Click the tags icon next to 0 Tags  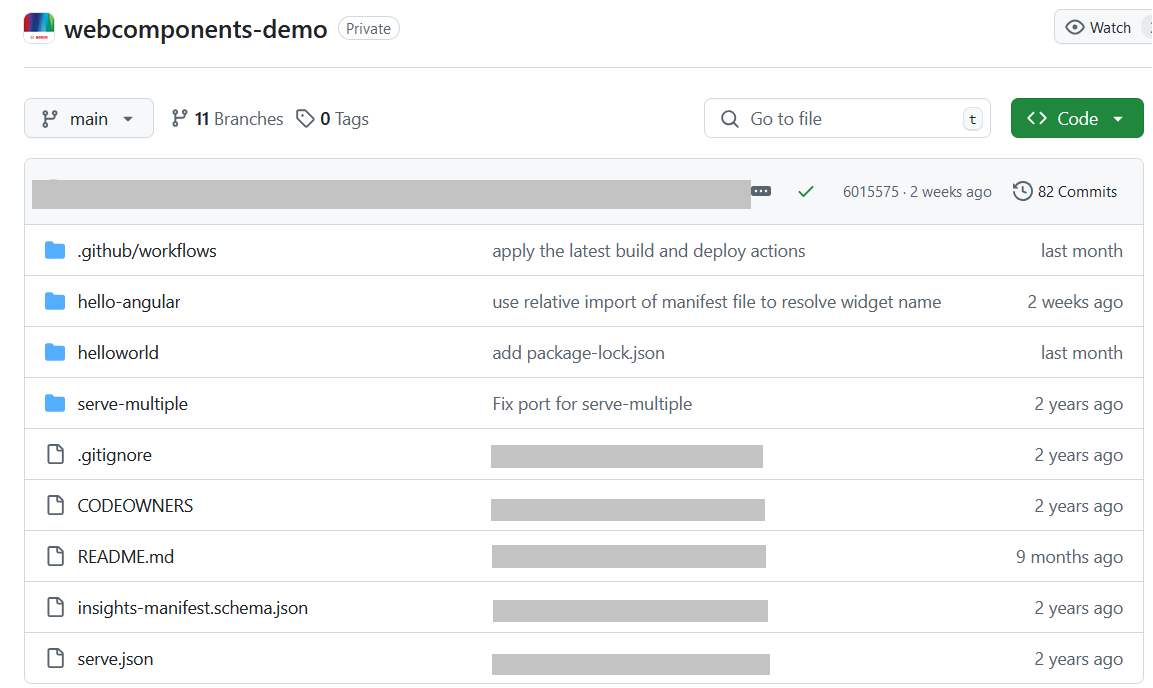[304, 119]
